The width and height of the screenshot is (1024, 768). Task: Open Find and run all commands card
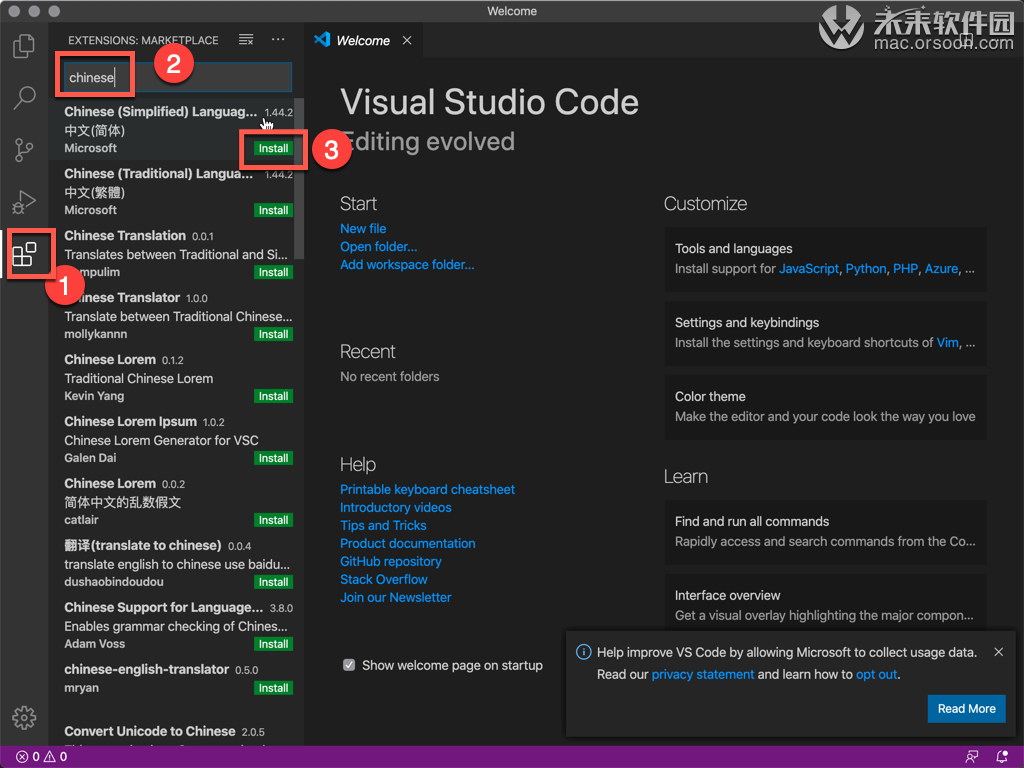[x=825, y=532]
